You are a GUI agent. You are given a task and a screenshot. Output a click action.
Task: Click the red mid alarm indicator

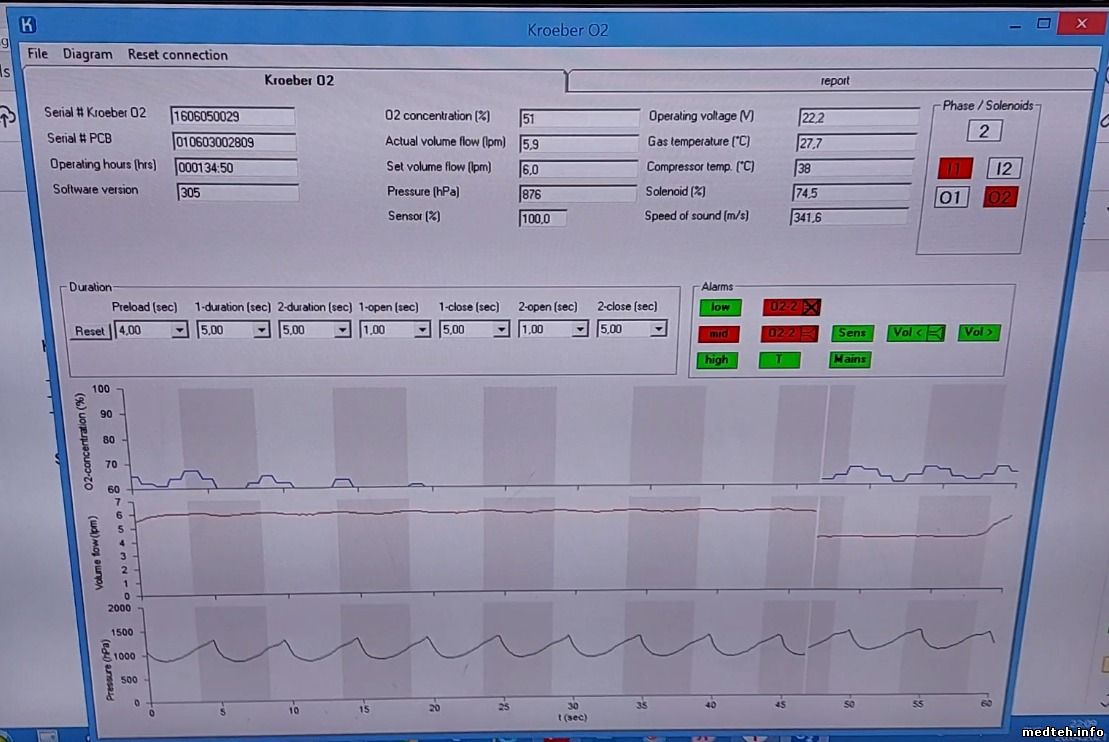pos(718,334)
